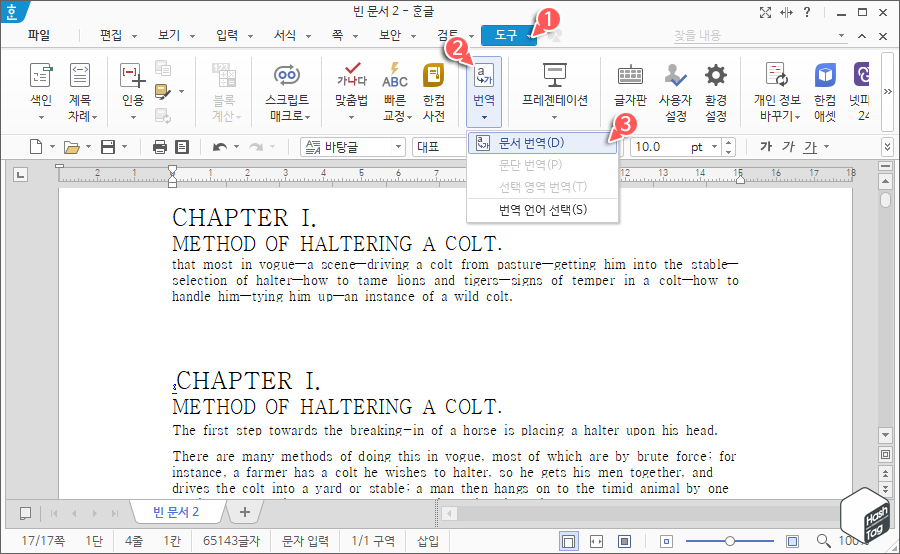Viewport: 900px width, 554px height.
Task: Click the vertical scrollbar thumb
Action: 885,199
